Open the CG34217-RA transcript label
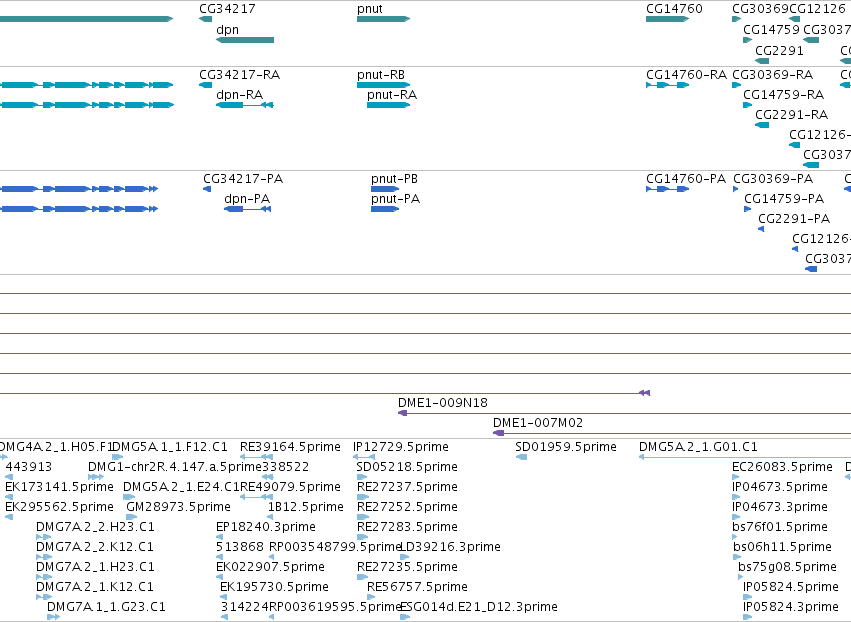 (x=240, y=75)
